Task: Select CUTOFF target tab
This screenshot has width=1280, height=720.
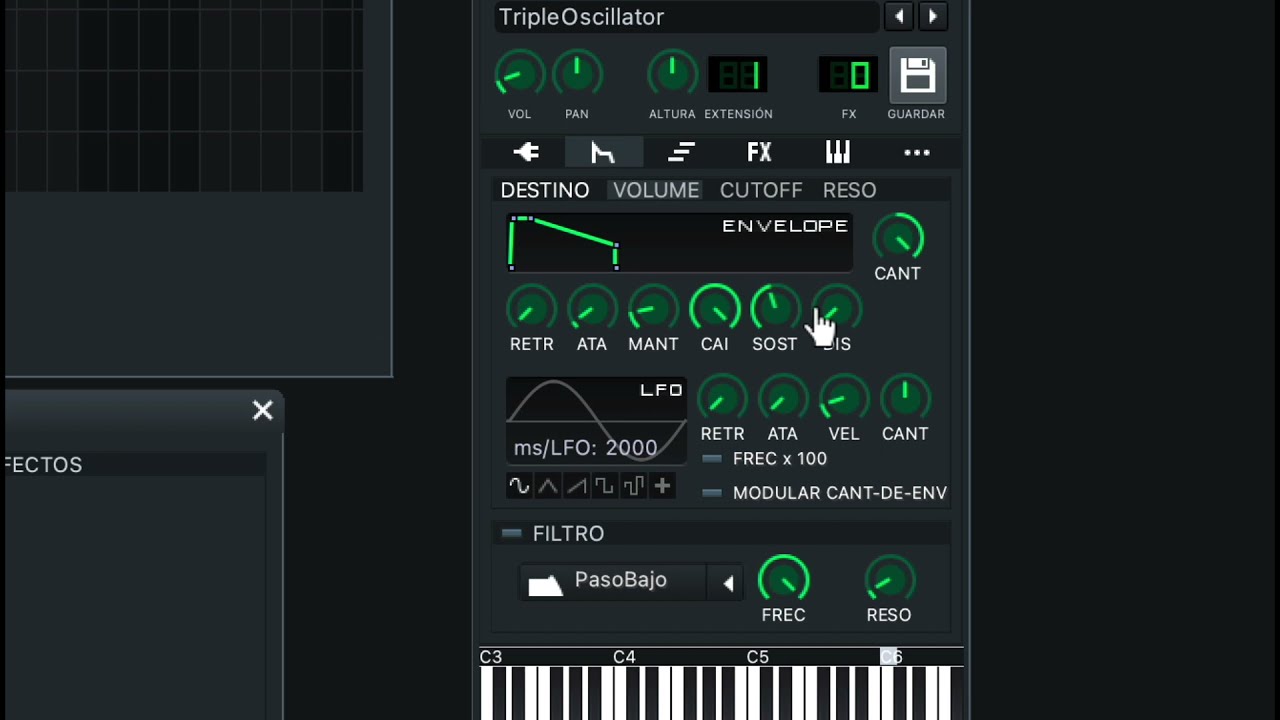Action: (761, 190)
